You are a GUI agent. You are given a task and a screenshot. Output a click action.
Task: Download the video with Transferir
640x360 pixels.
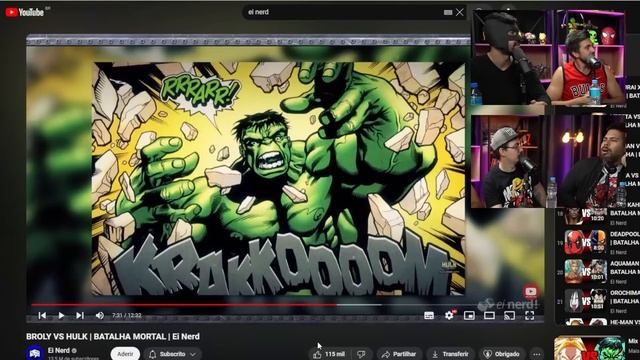point(451,354)
